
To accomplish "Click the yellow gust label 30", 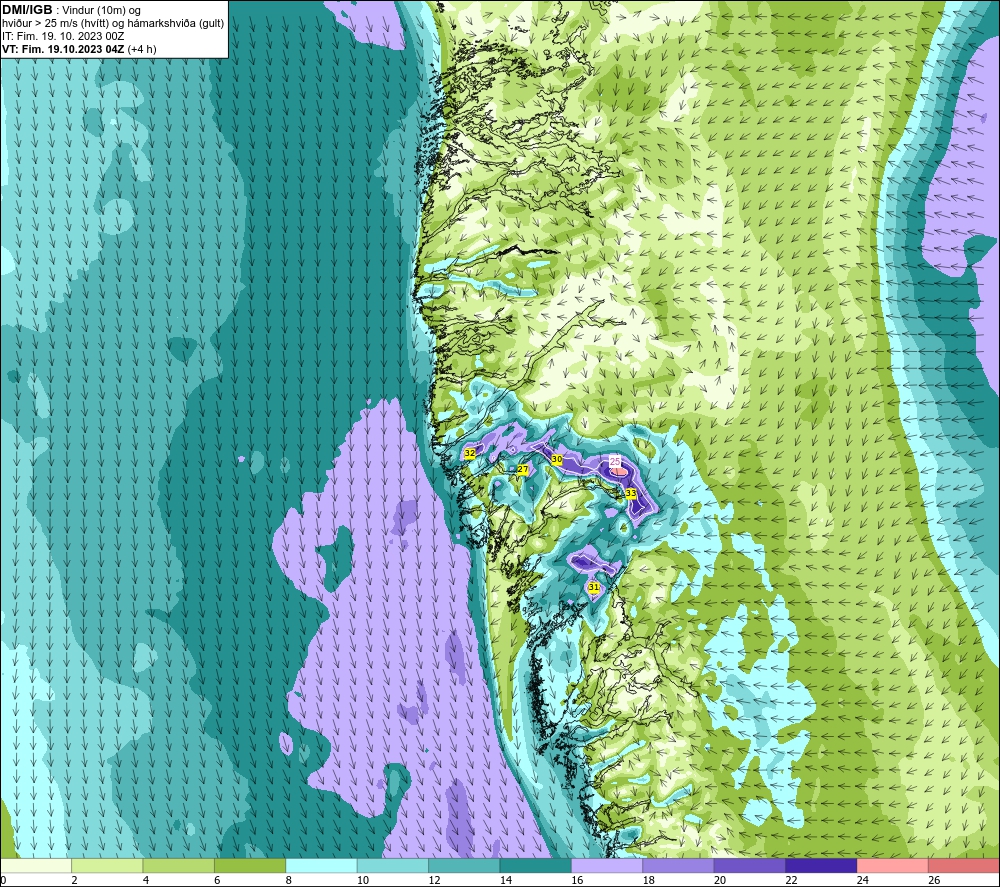I will click(x=557, y=459).
